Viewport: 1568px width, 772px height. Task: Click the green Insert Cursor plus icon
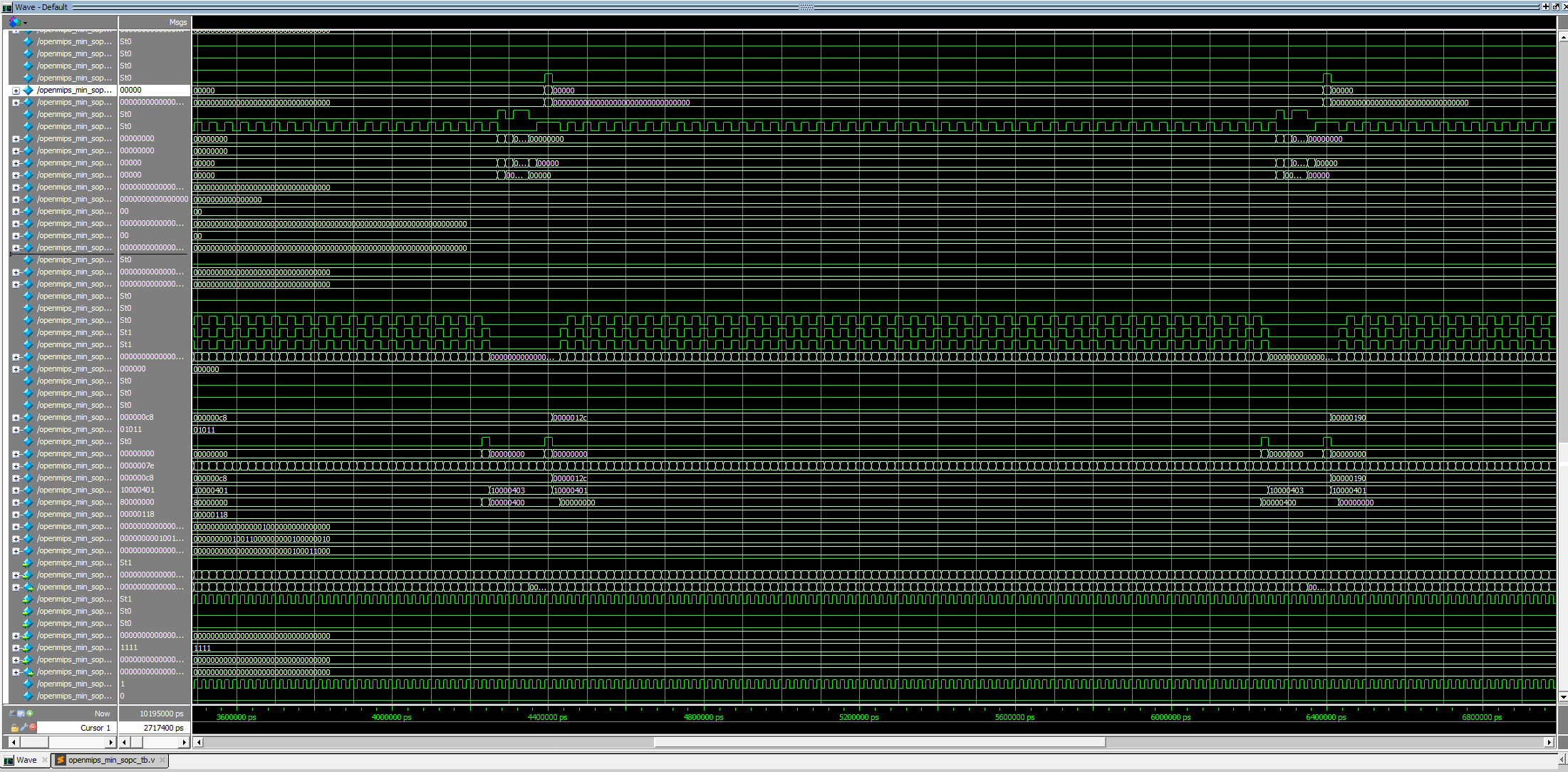point(30,713)
